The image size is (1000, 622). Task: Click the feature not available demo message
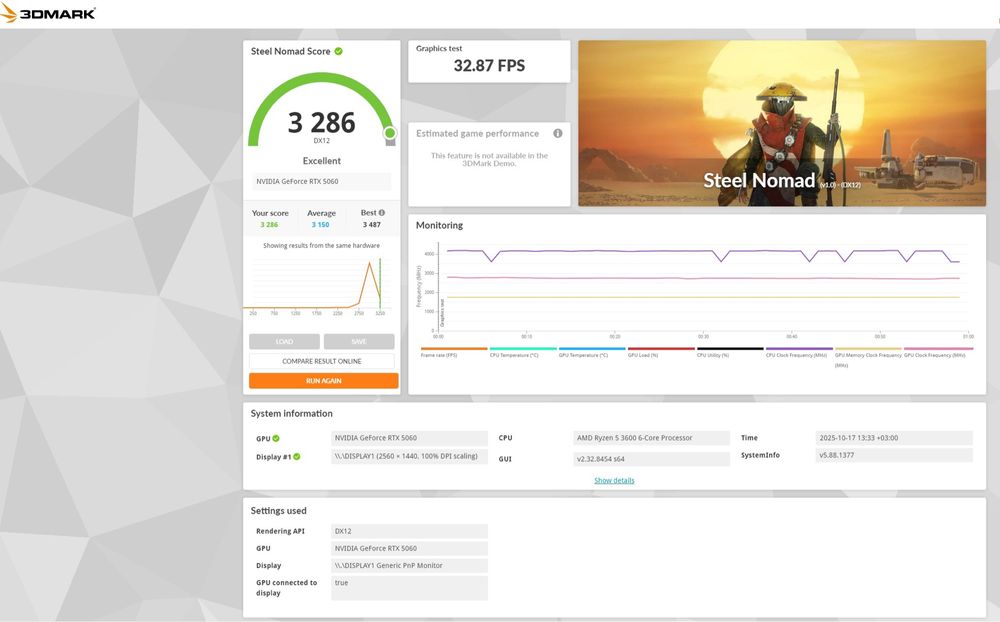click(489, 159)
